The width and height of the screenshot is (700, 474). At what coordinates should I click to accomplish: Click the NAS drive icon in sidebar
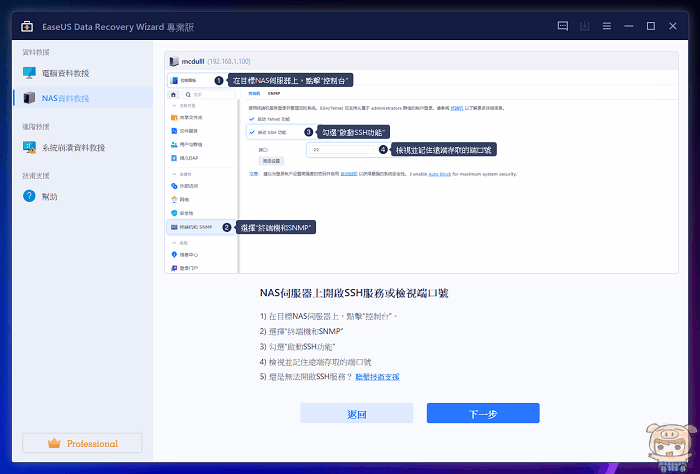click(x=29, y=98)
